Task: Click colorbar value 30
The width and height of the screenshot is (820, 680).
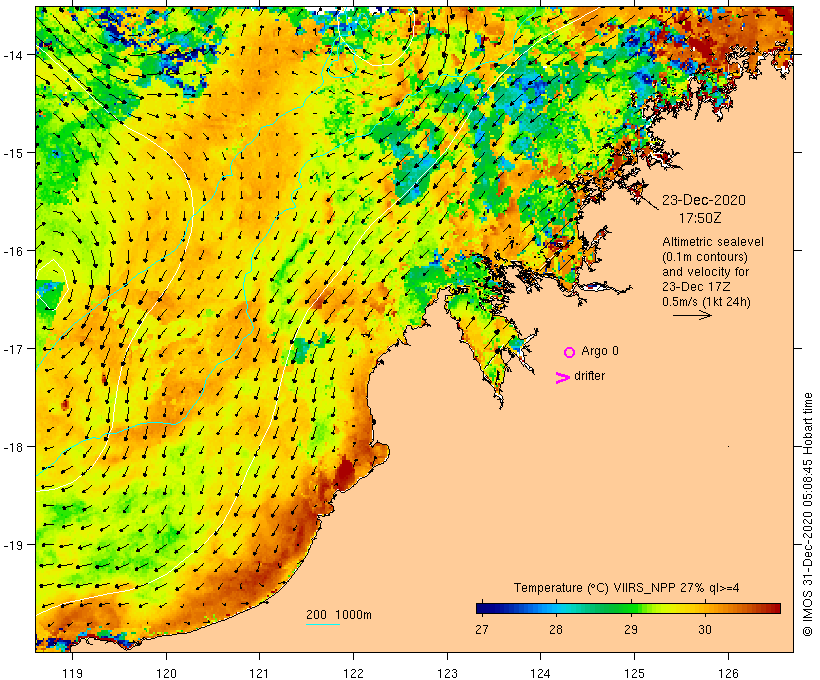Action: tap(705, 629)
